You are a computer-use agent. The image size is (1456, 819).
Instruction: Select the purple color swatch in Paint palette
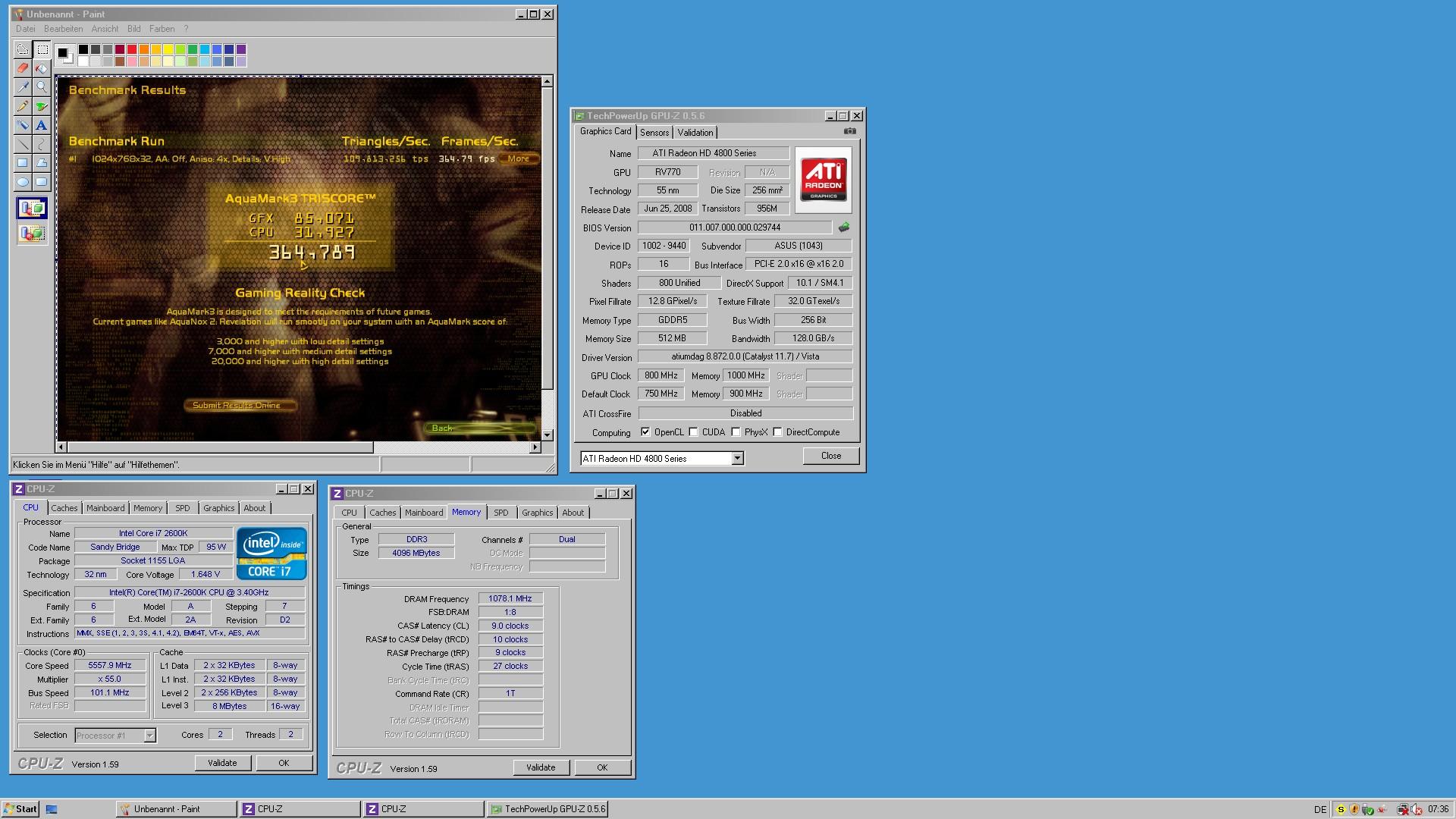[241, 49]
